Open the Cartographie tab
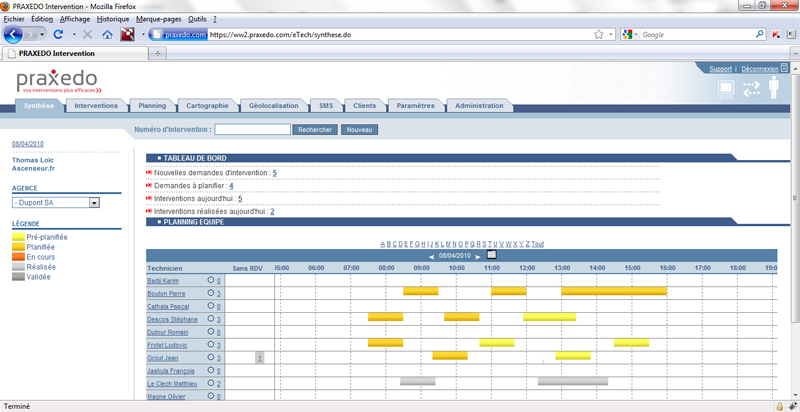The image size is (800, 412). (207, 105)
